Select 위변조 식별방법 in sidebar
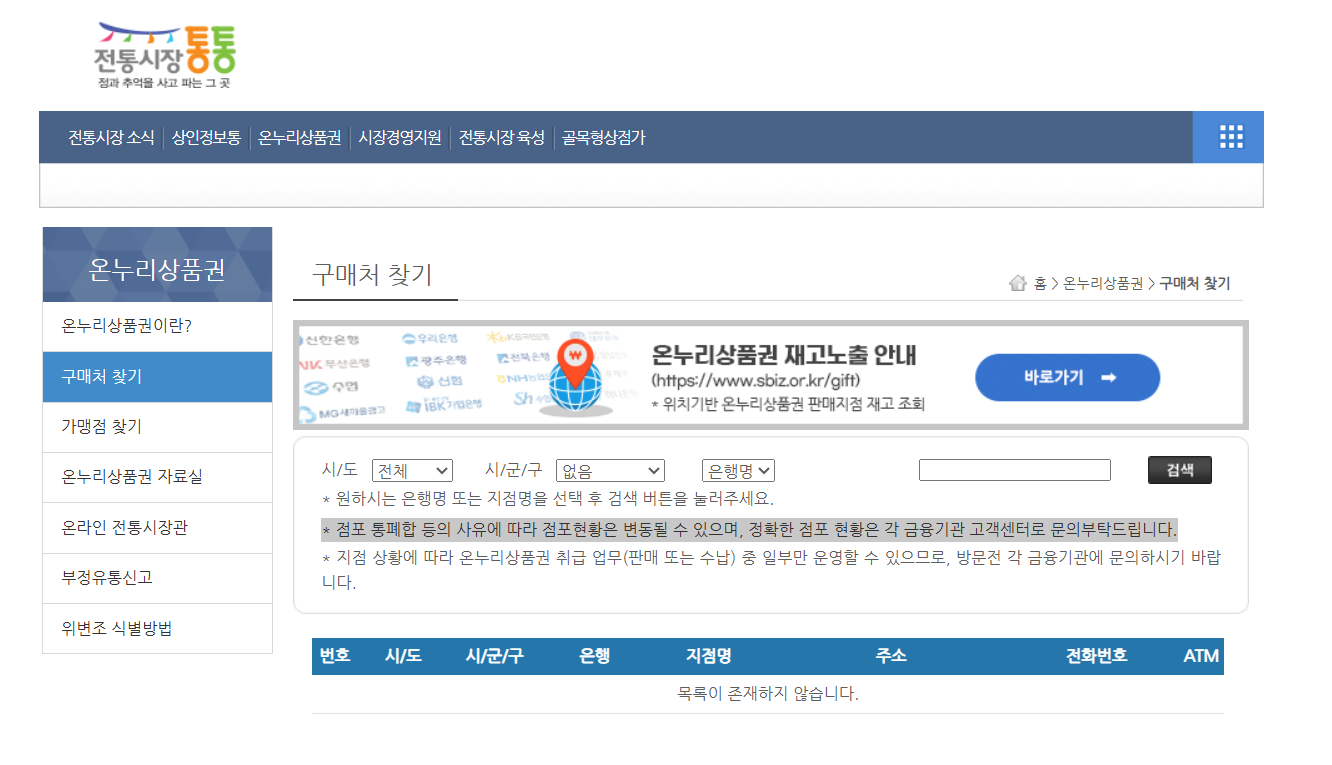This screenshot has width=1332, height=765. click(x=157, y=629)
